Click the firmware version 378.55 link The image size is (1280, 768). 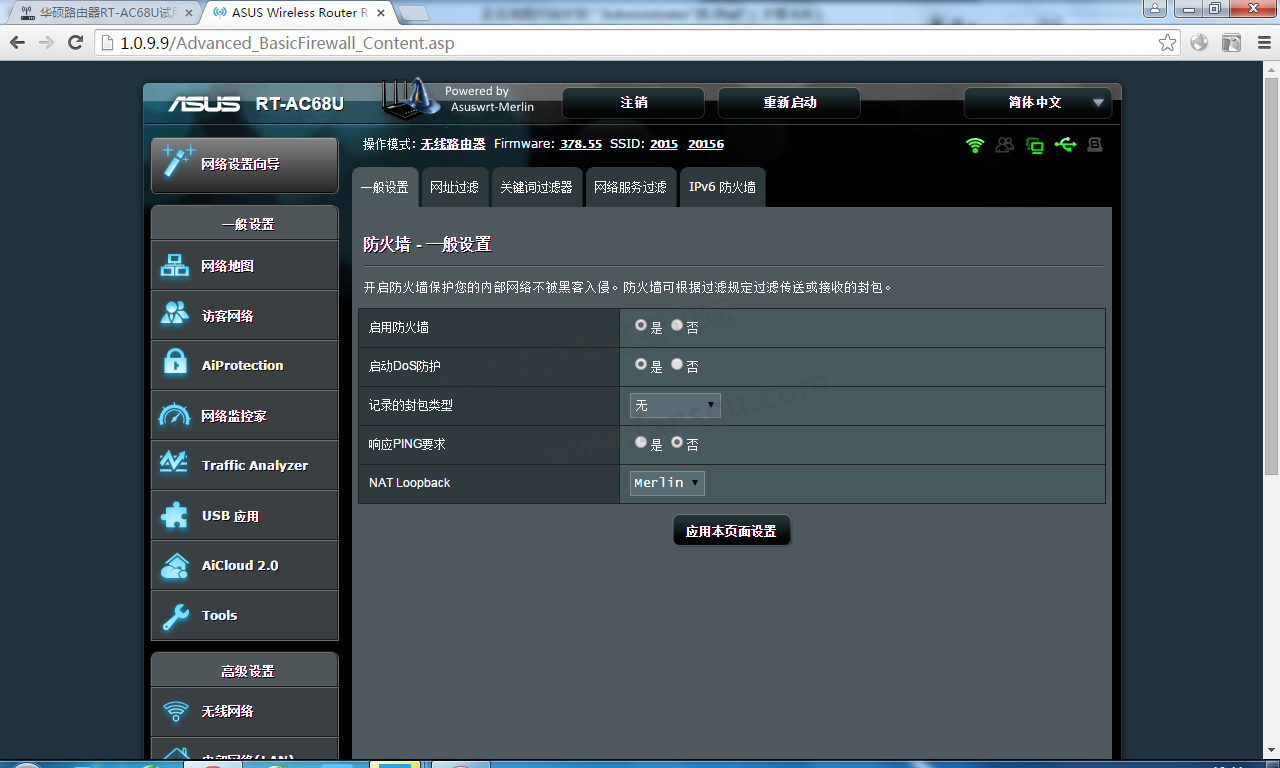(581, 144)
